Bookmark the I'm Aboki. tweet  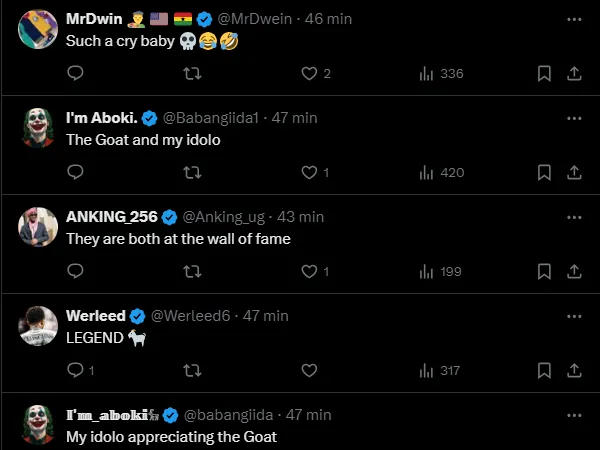tap(544, 172)
